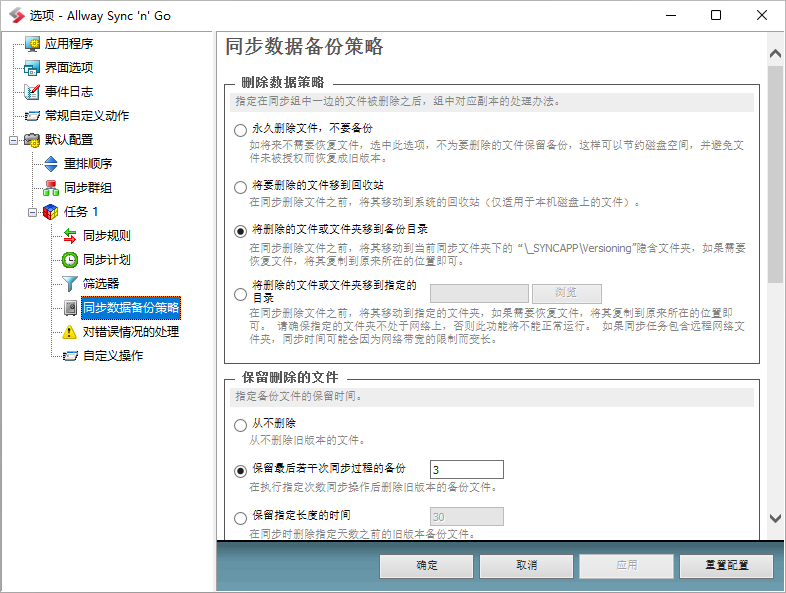The width and height of the screenshot is (786, 593).
Task: Click the 同步数据备份策略 safe icon
Action: click(x=71, y=308)
